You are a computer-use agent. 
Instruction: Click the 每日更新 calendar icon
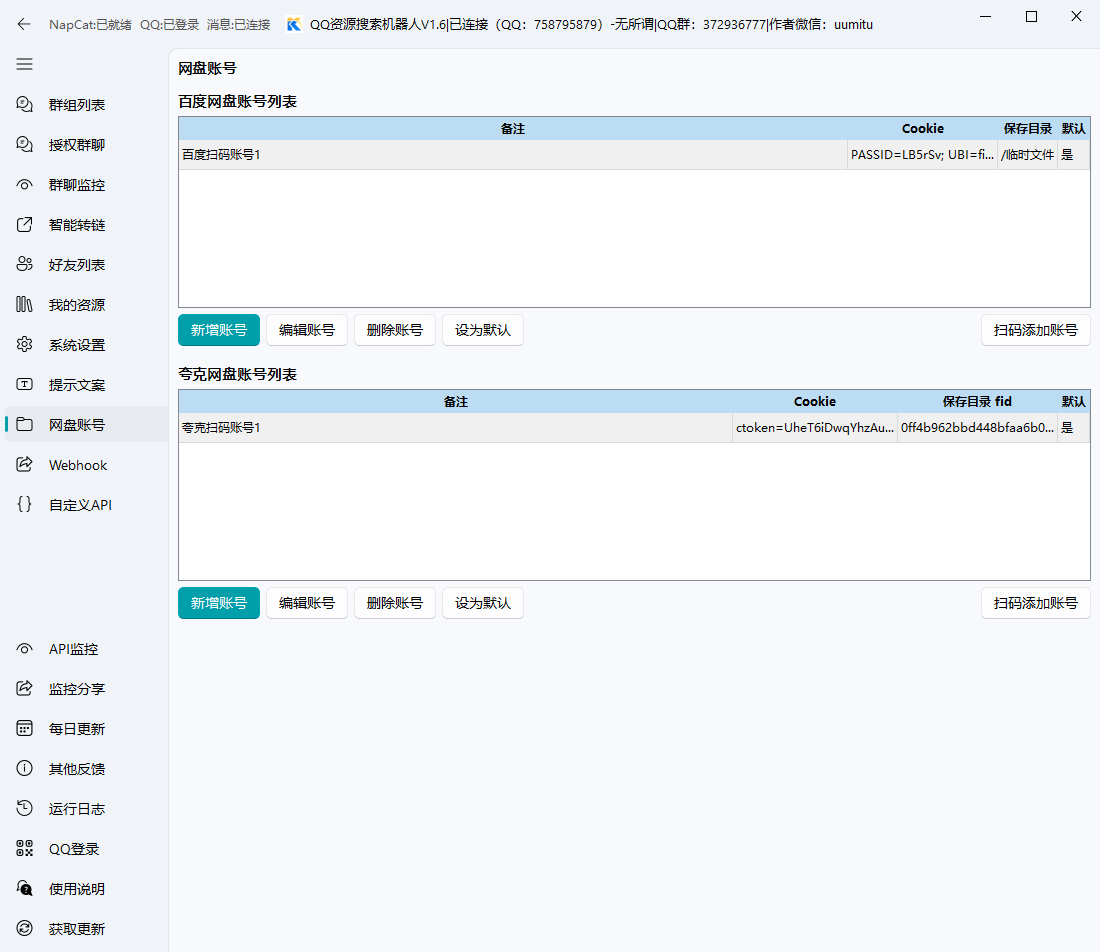[x=25, y=729]
